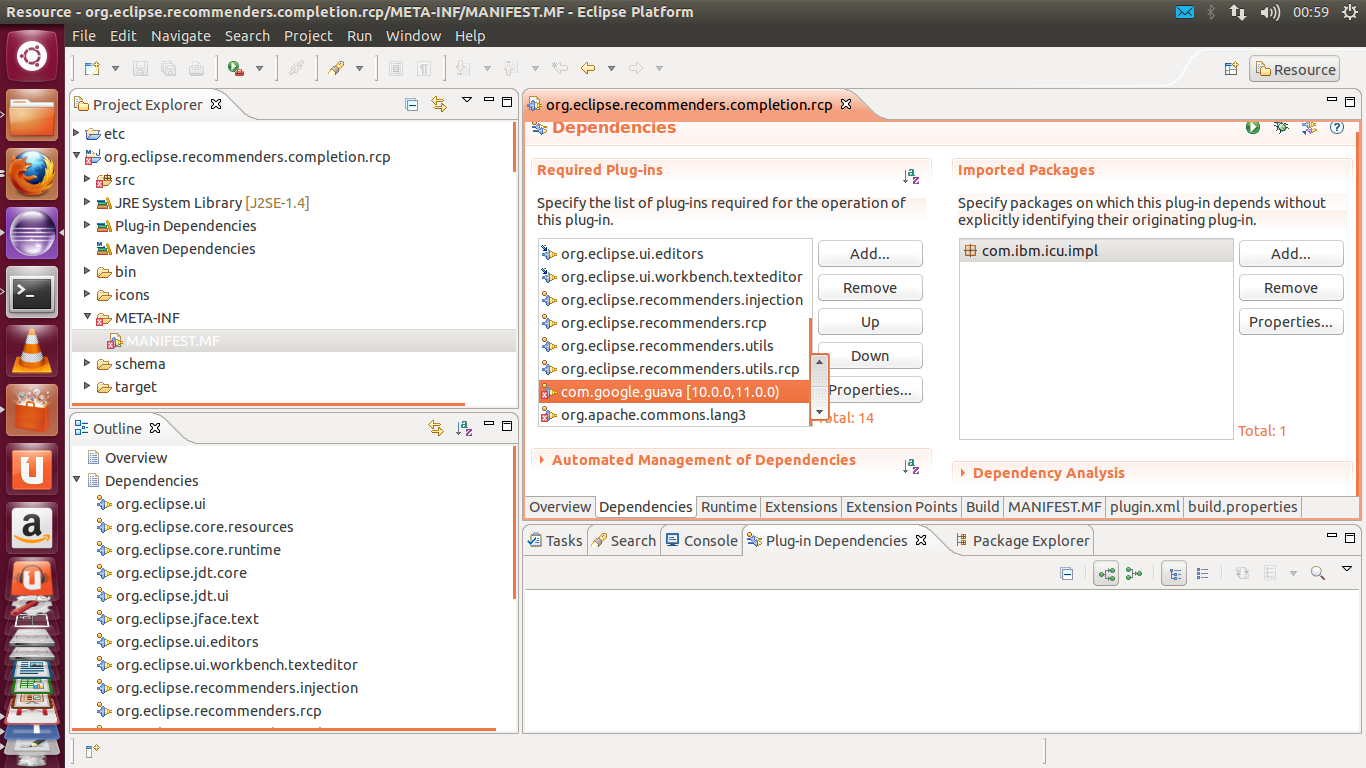Click required plug-ins list scrollbar up arrow
Screen dimensions: 1366x768
[x=820, y=362]
